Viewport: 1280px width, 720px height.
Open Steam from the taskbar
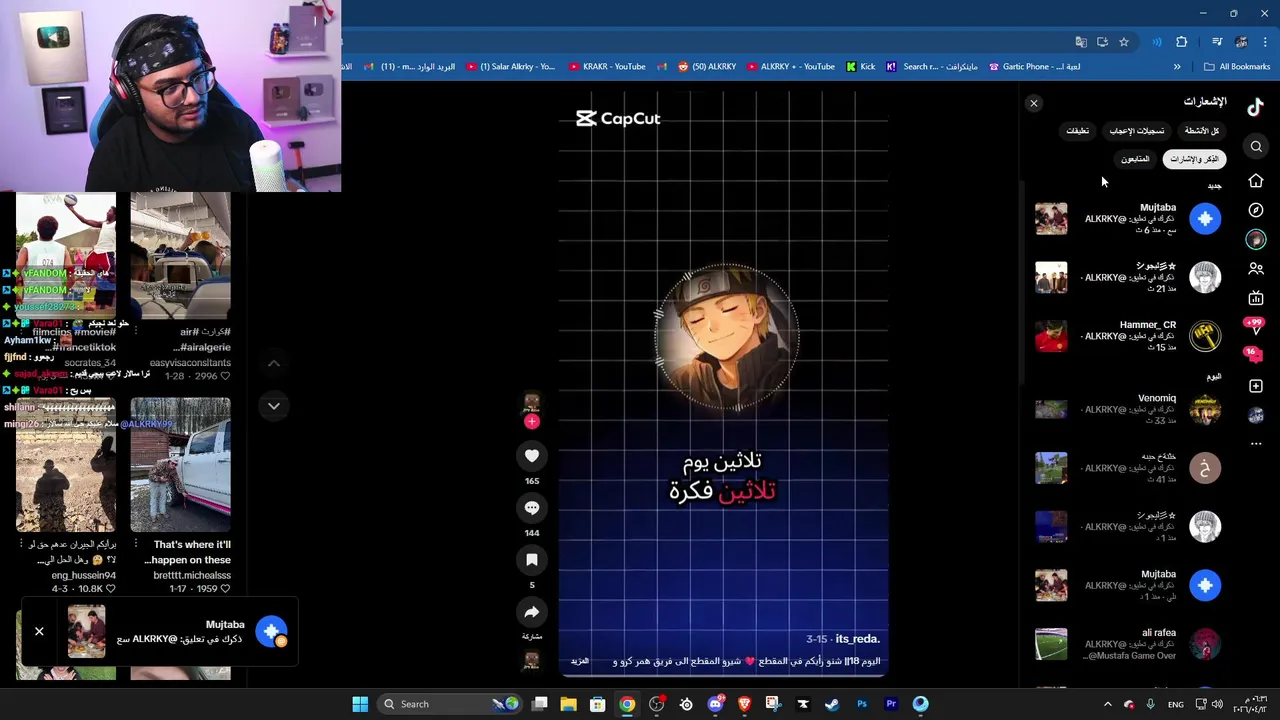[x=832, y=704]
